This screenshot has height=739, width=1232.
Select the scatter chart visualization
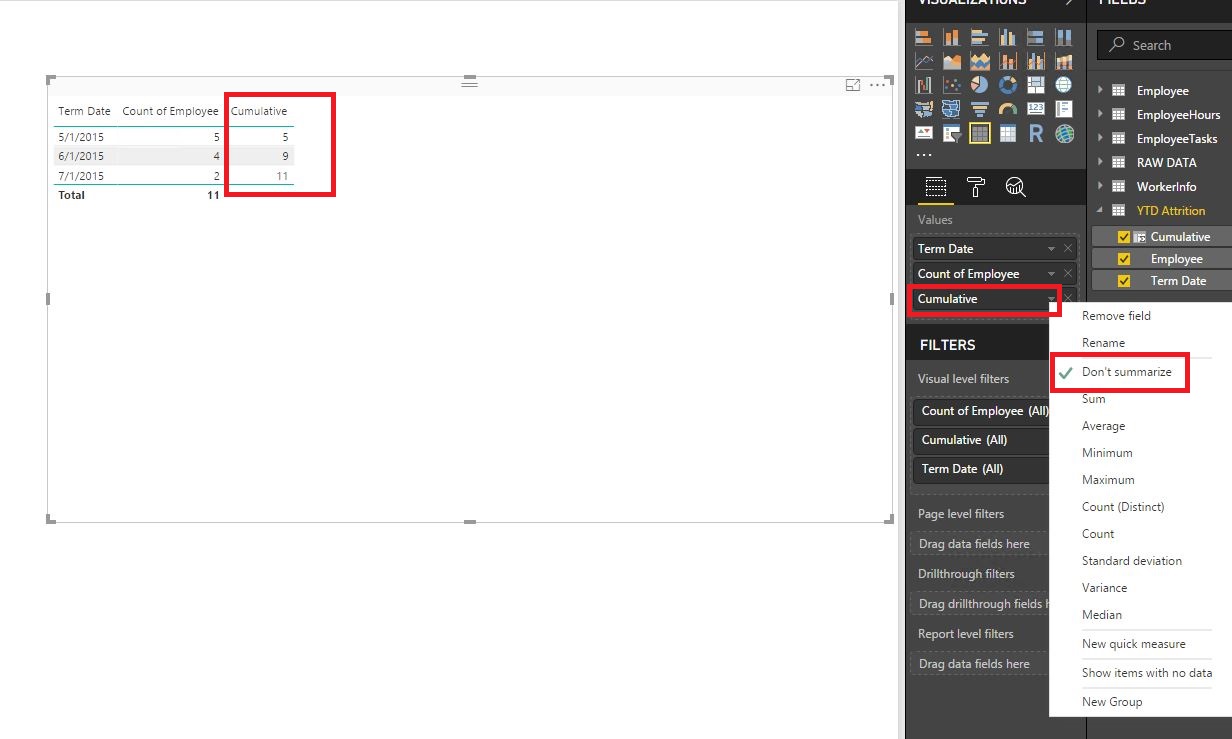coord(951,85)
